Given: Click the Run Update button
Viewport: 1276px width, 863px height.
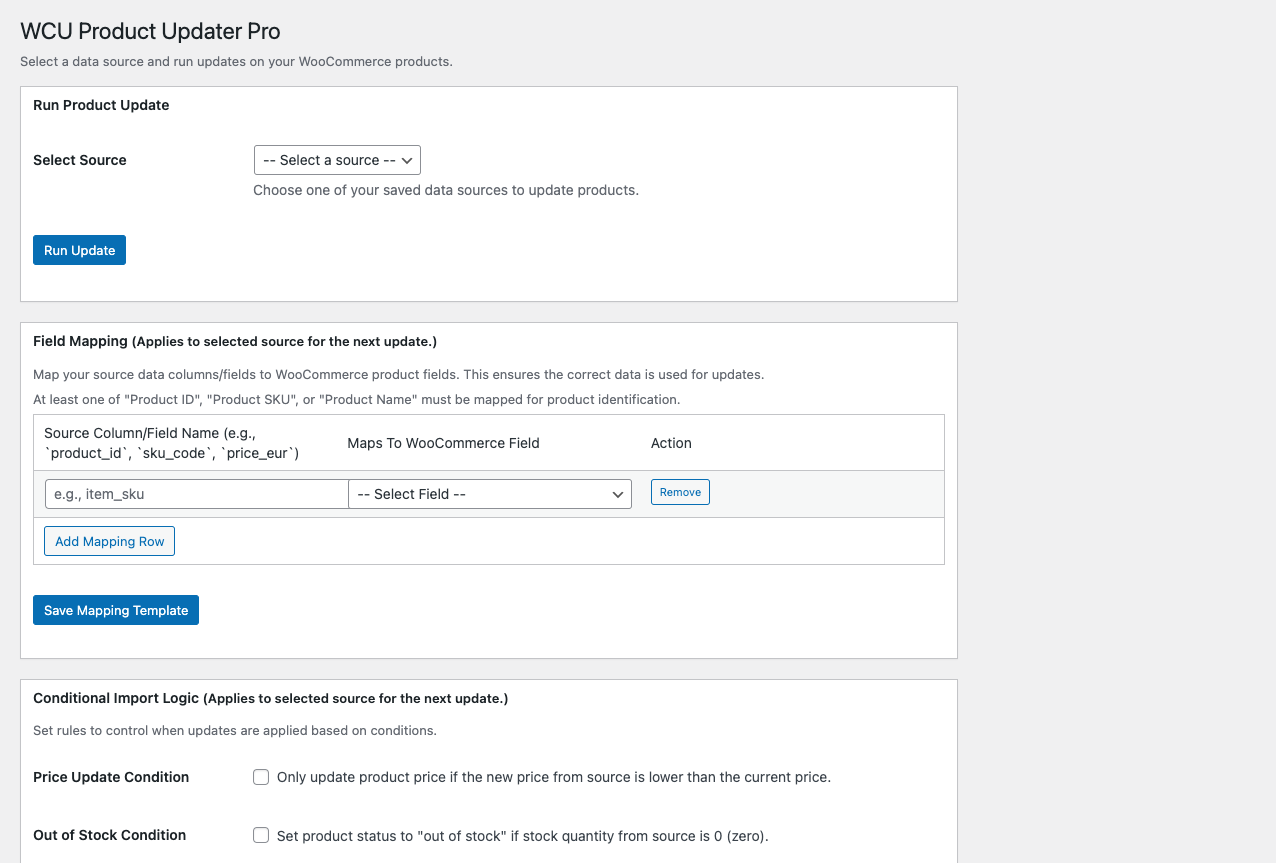Looking at the screenshot, I should tap(79, 250).
